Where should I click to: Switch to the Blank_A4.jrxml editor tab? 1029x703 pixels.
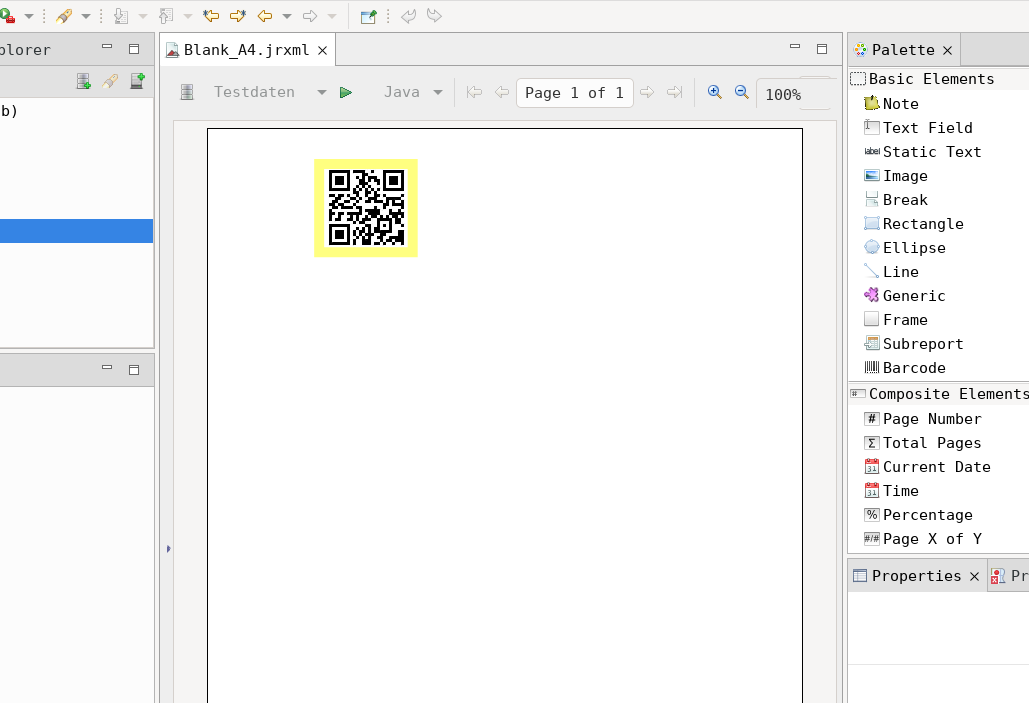tap(246, 50)
